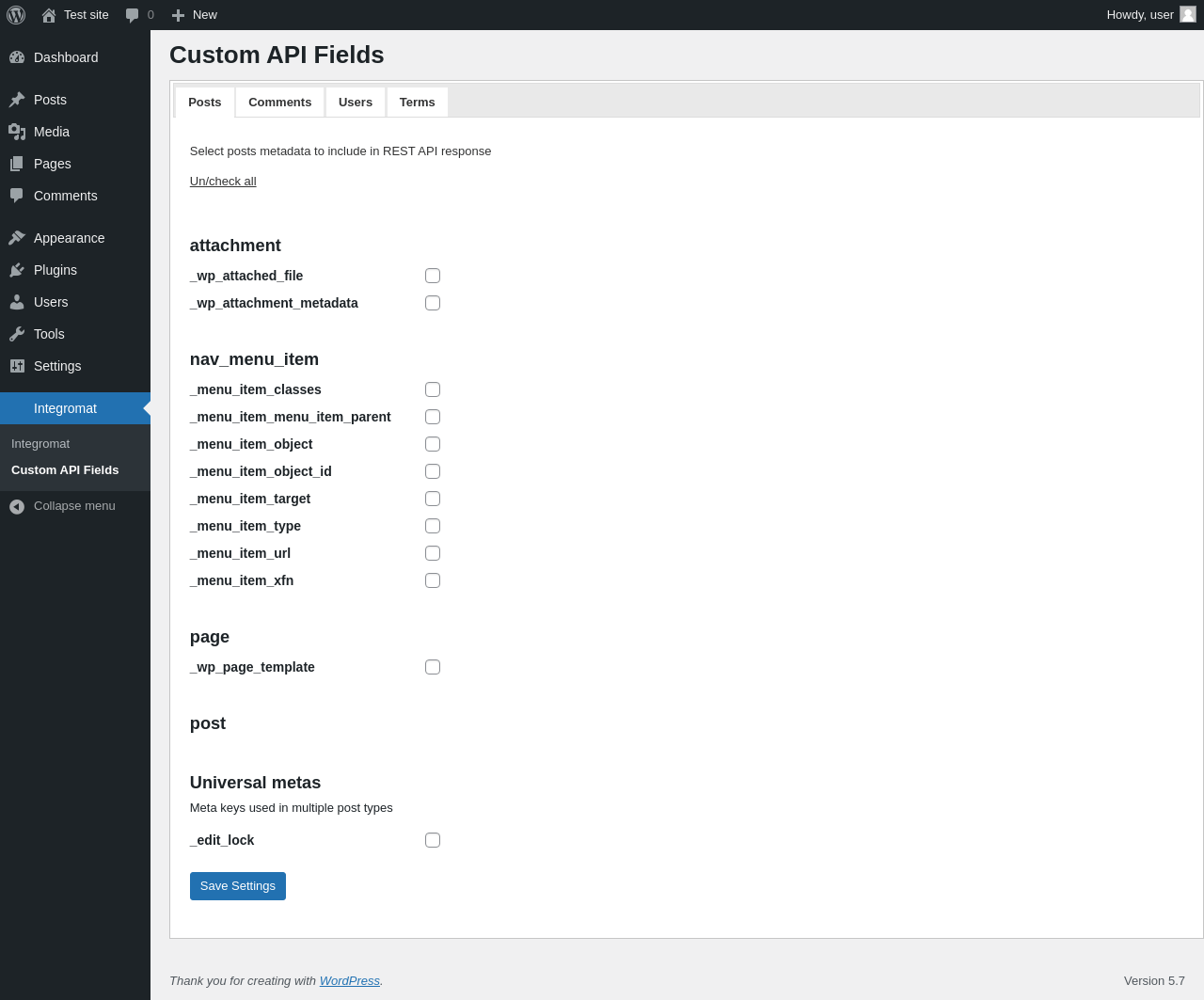Click the Settings sliders icon

17,366
